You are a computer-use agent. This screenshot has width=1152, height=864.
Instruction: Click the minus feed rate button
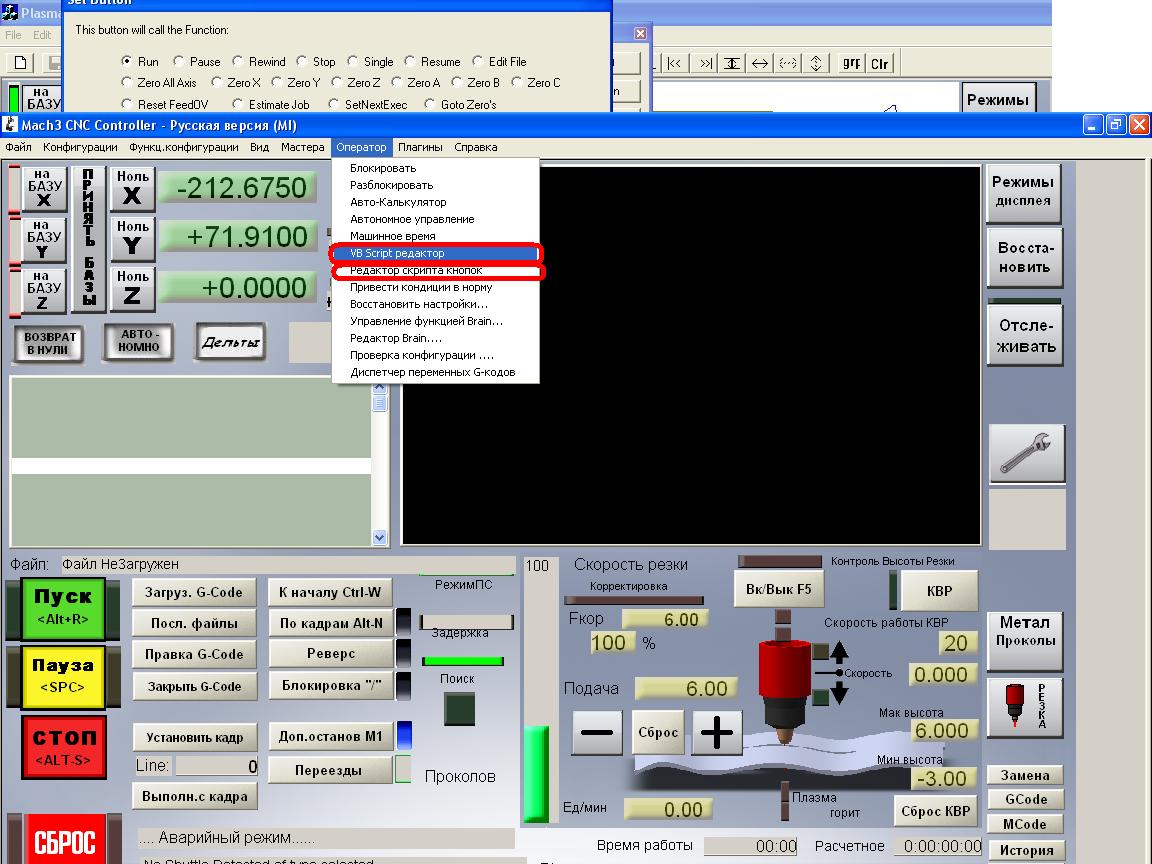click(597, 732)
